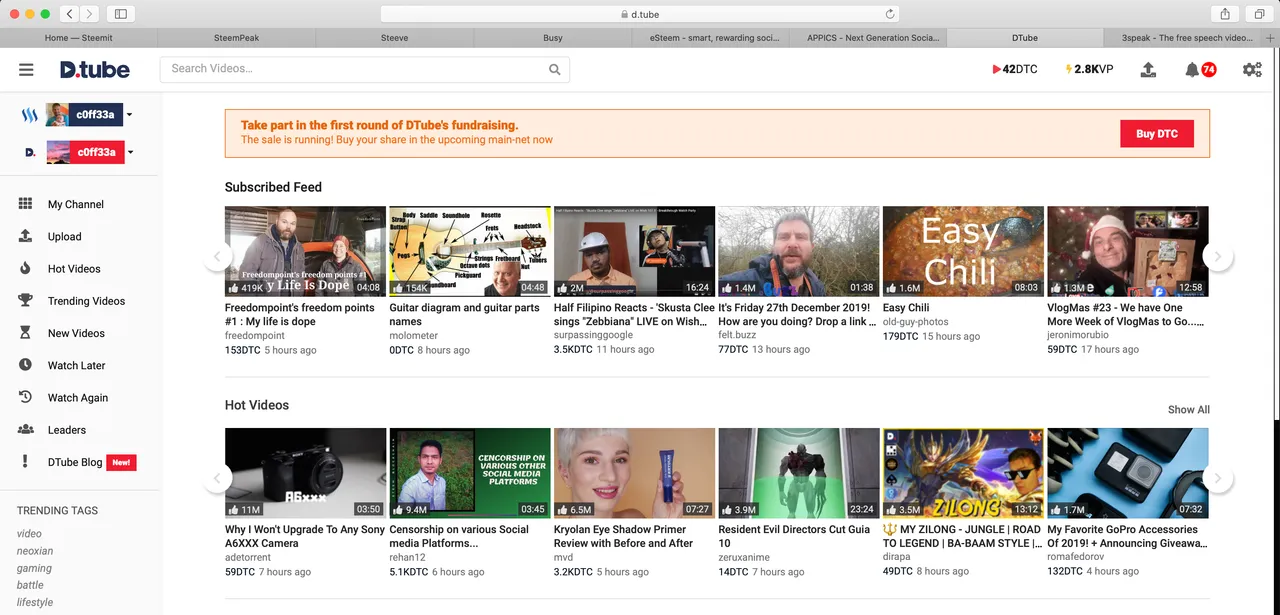Switch to eSteem browser tab
This screenshot has height=615, width=1280.
711,38
